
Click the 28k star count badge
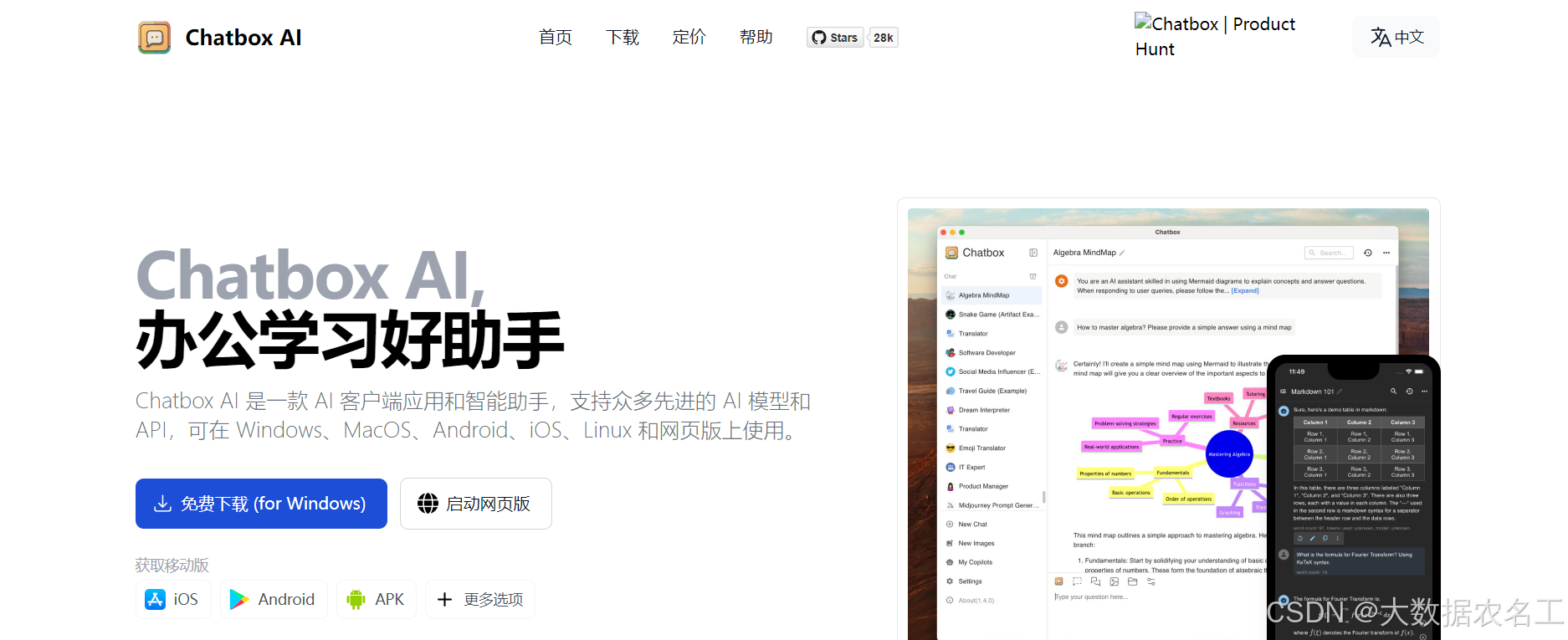[x=884, y=38]
